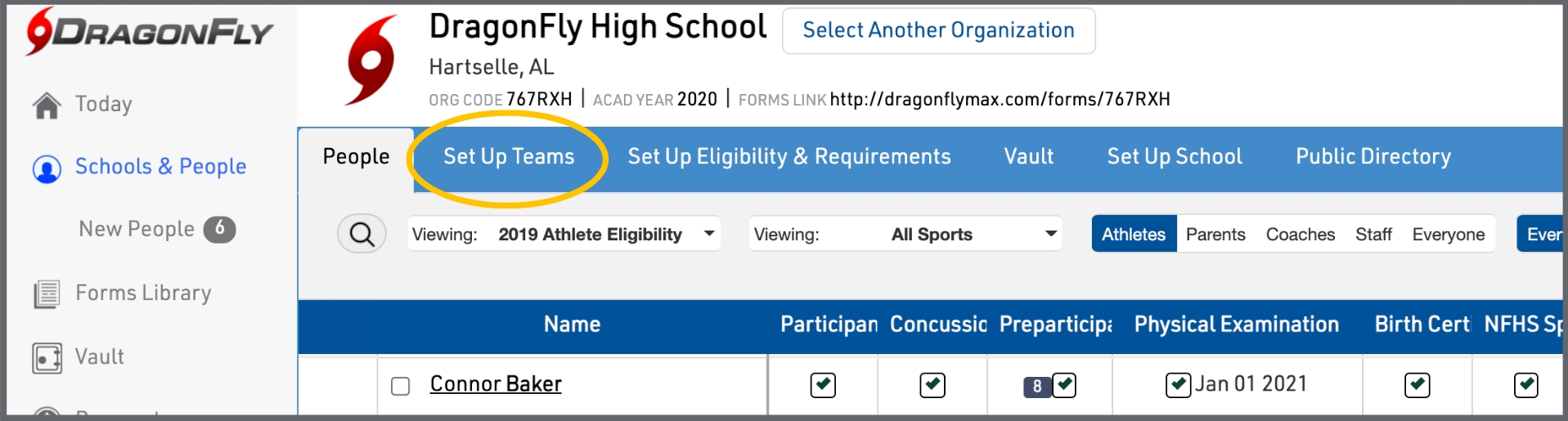The image size is (1568, 421).
Task: Click the red school logo next to title
Action: tap(371, 60)
